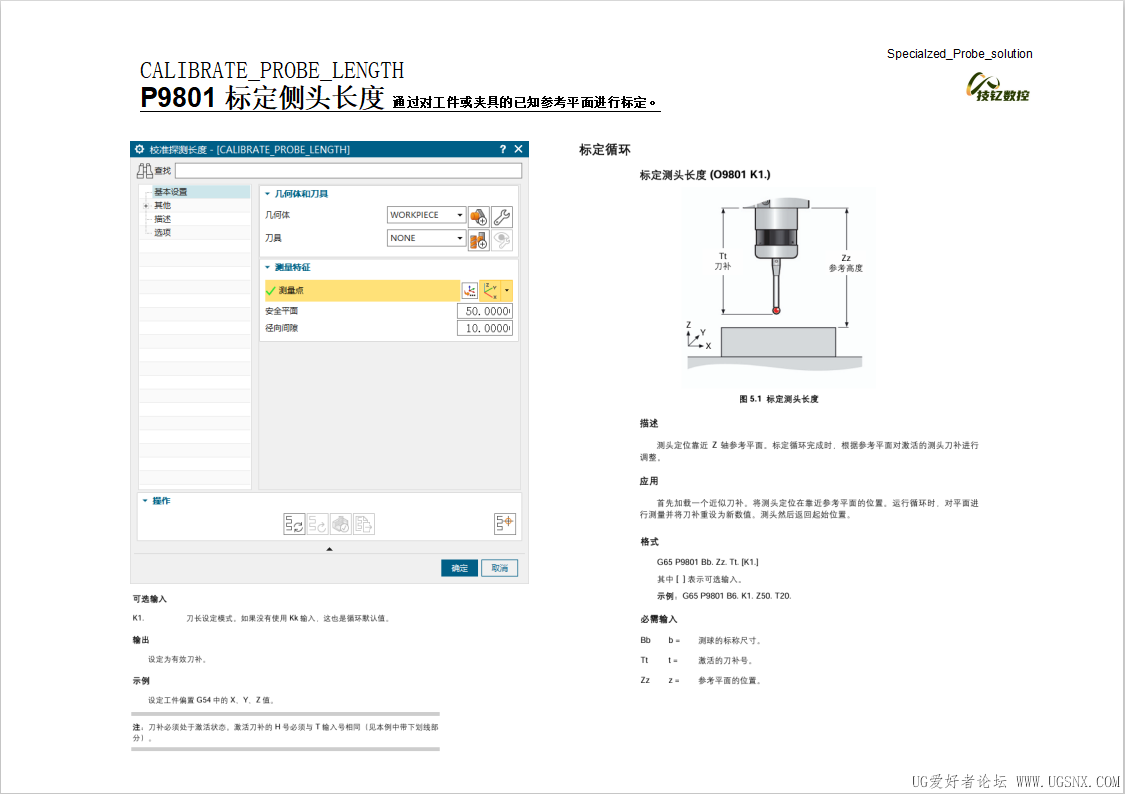1125x794 pixels.
Task: Click the 安全平面 value field 50.0000
Action: pyautogui.click(x=485, y=311)
